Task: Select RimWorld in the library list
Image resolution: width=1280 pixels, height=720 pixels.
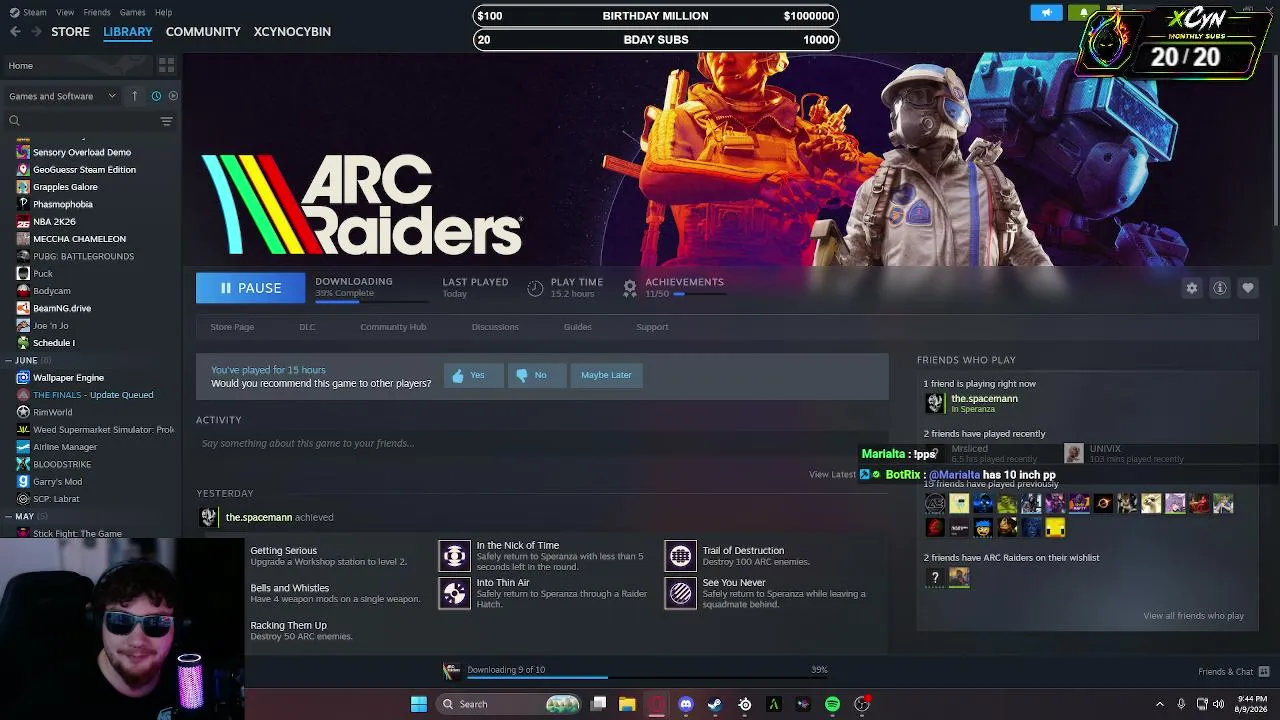Action: pos(52,412)
